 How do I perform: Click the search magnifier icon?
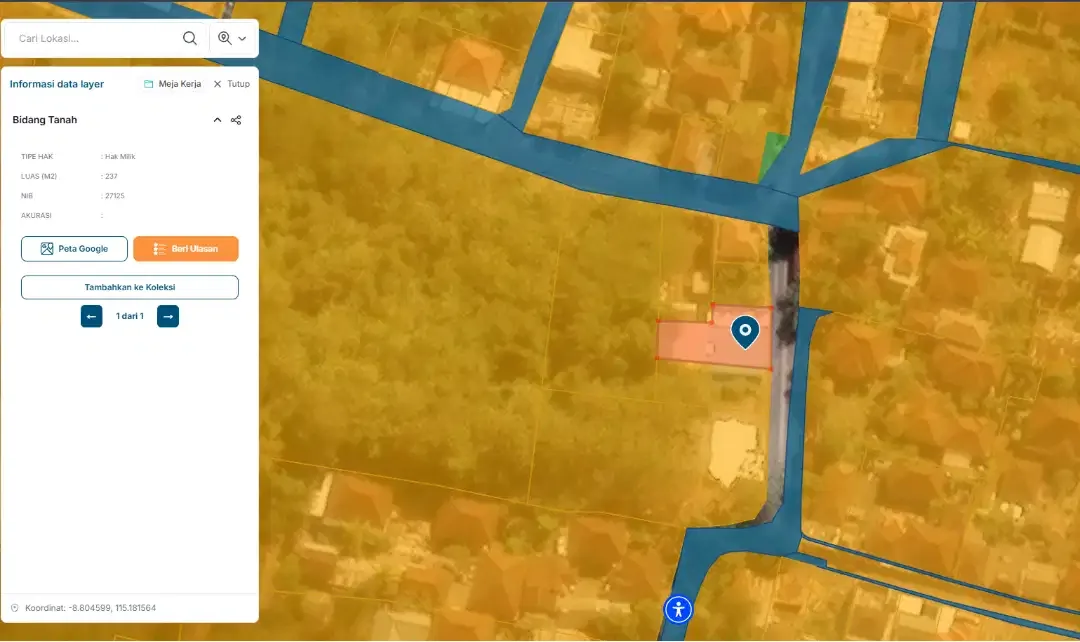(189, 39)
